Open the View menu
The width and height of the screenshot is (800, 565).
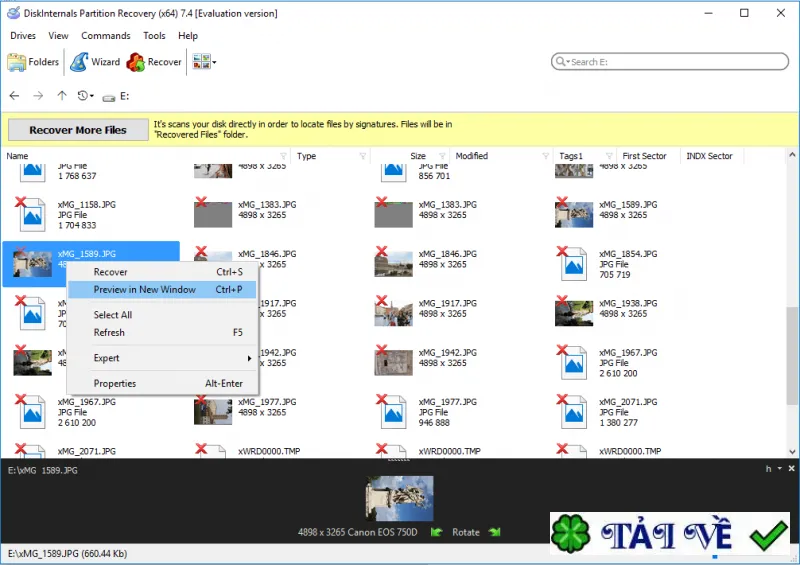pyautogui.click(x=58, y=36)
